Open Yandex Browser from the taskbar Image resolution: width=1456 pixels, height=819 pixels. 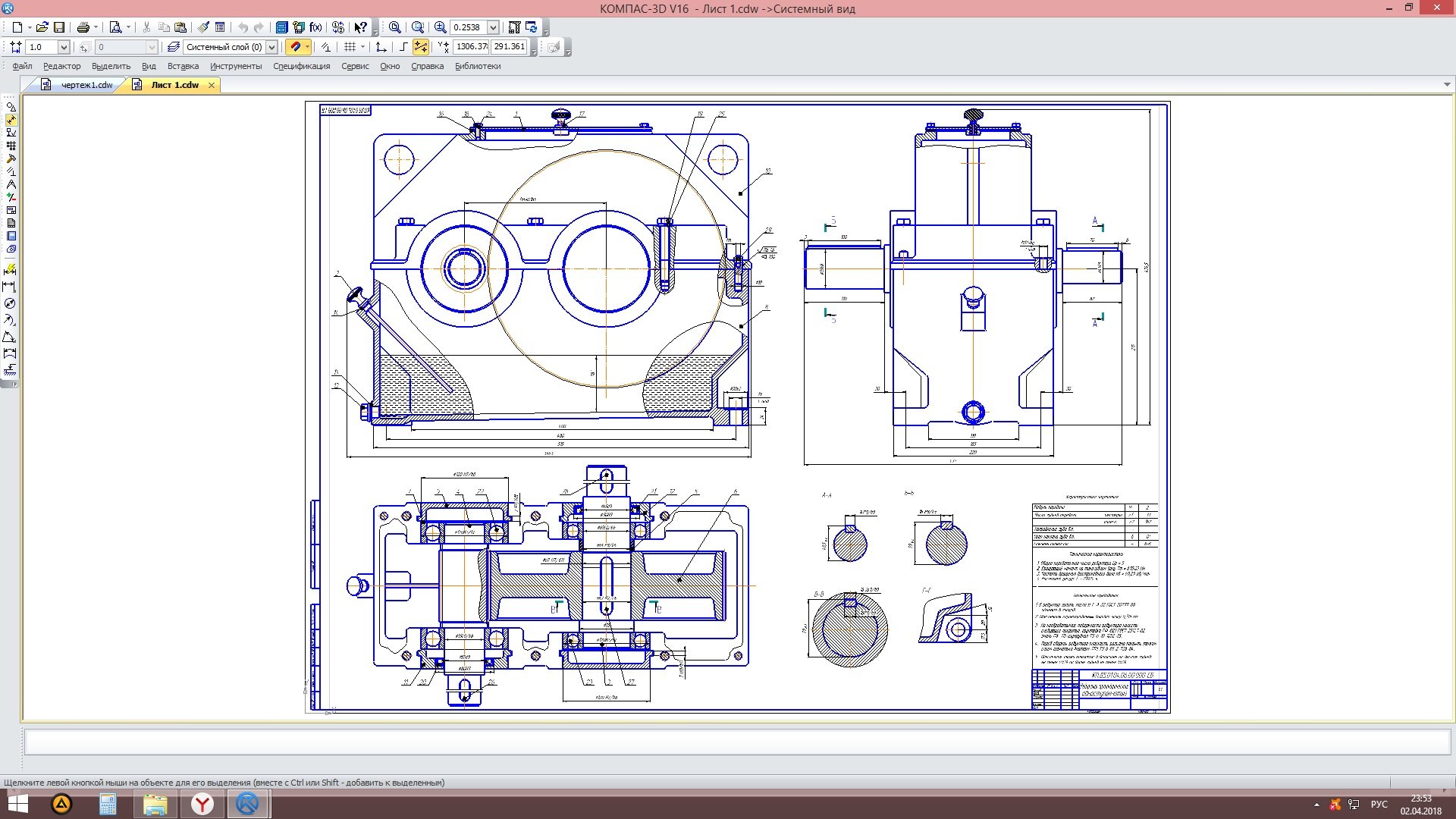tap(202, 804)
